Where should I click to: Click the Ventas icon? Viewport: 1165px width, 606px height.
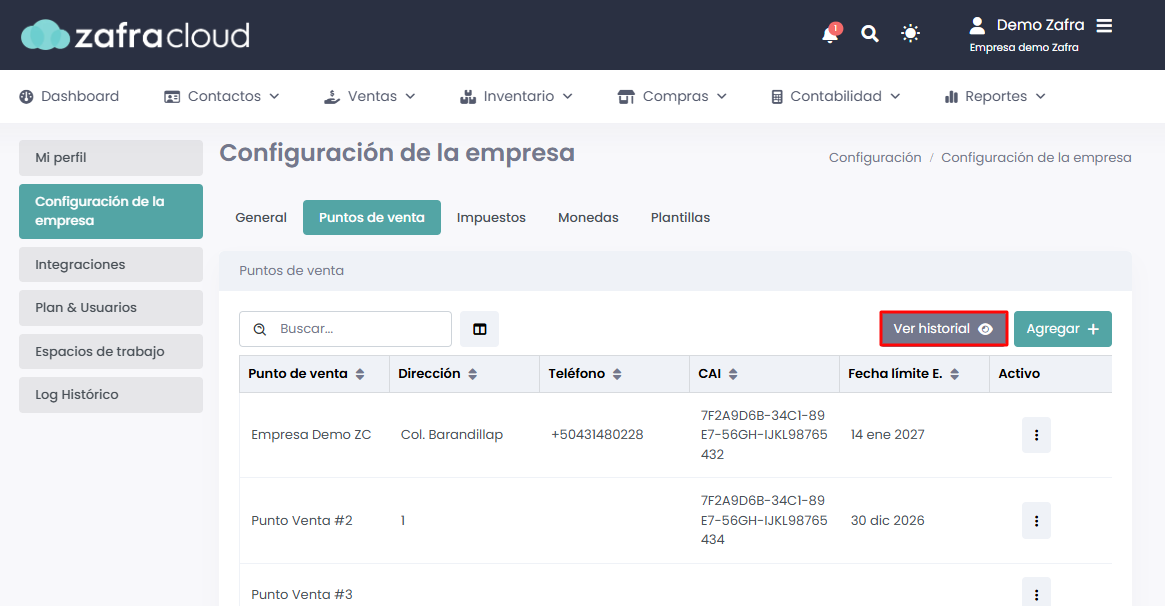coord(332,97)
